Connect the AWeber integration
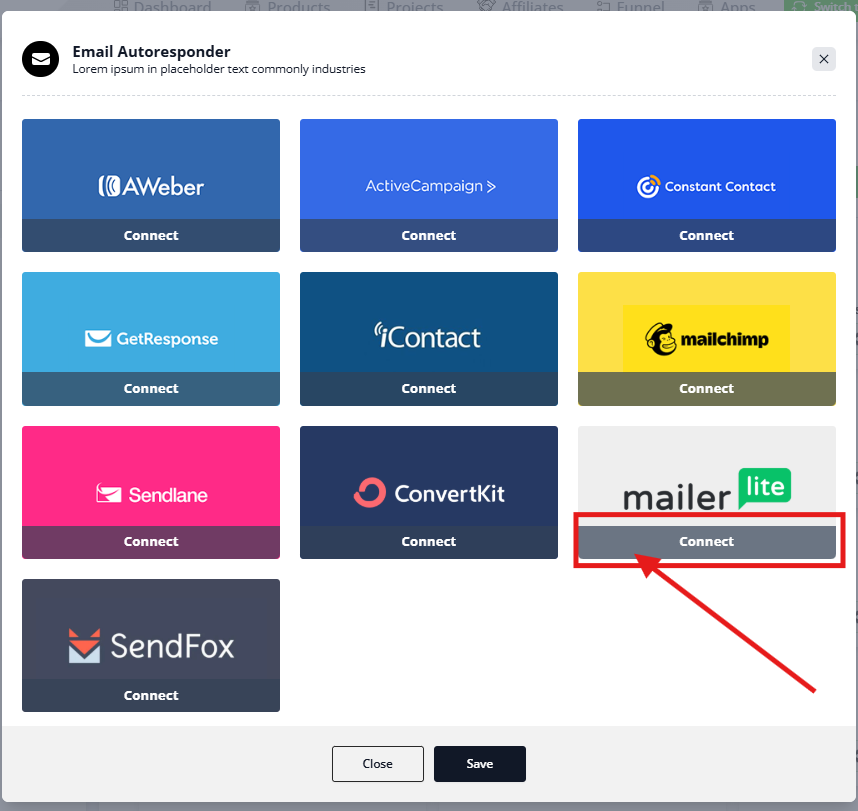This screenshot has height=811, width=858. coord(150,235)
